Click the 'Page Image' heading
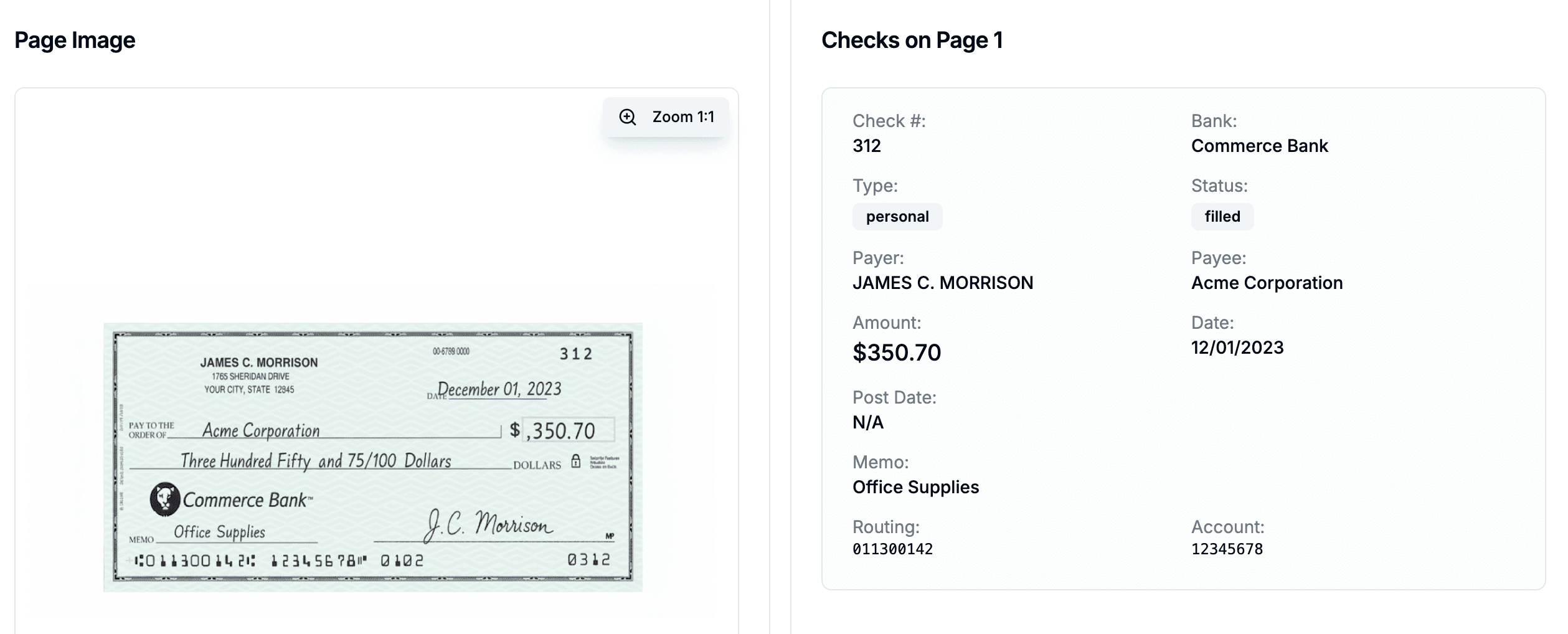 [75, 40]
